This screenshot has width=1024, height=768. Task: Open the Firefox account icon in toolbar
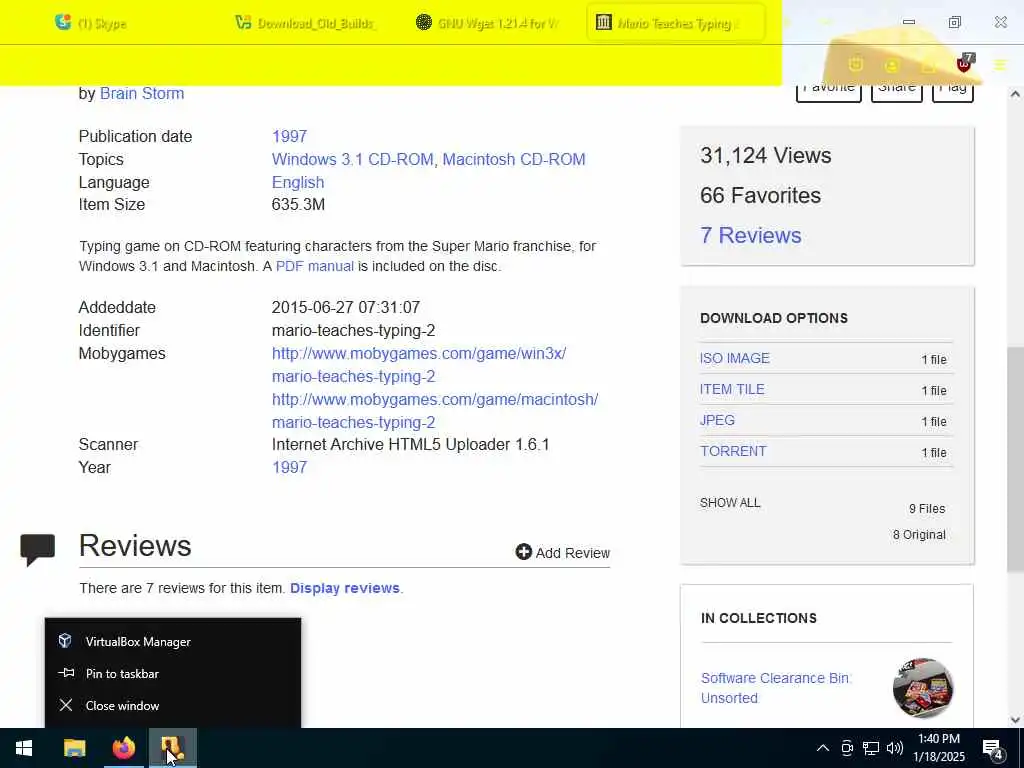point(891,65)
